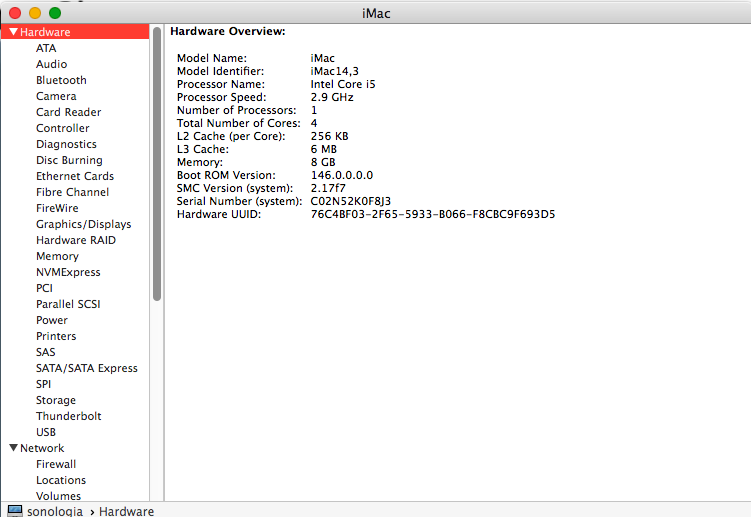
Task: Collapse the Network section triangle
Action: [x=13, y=448]
